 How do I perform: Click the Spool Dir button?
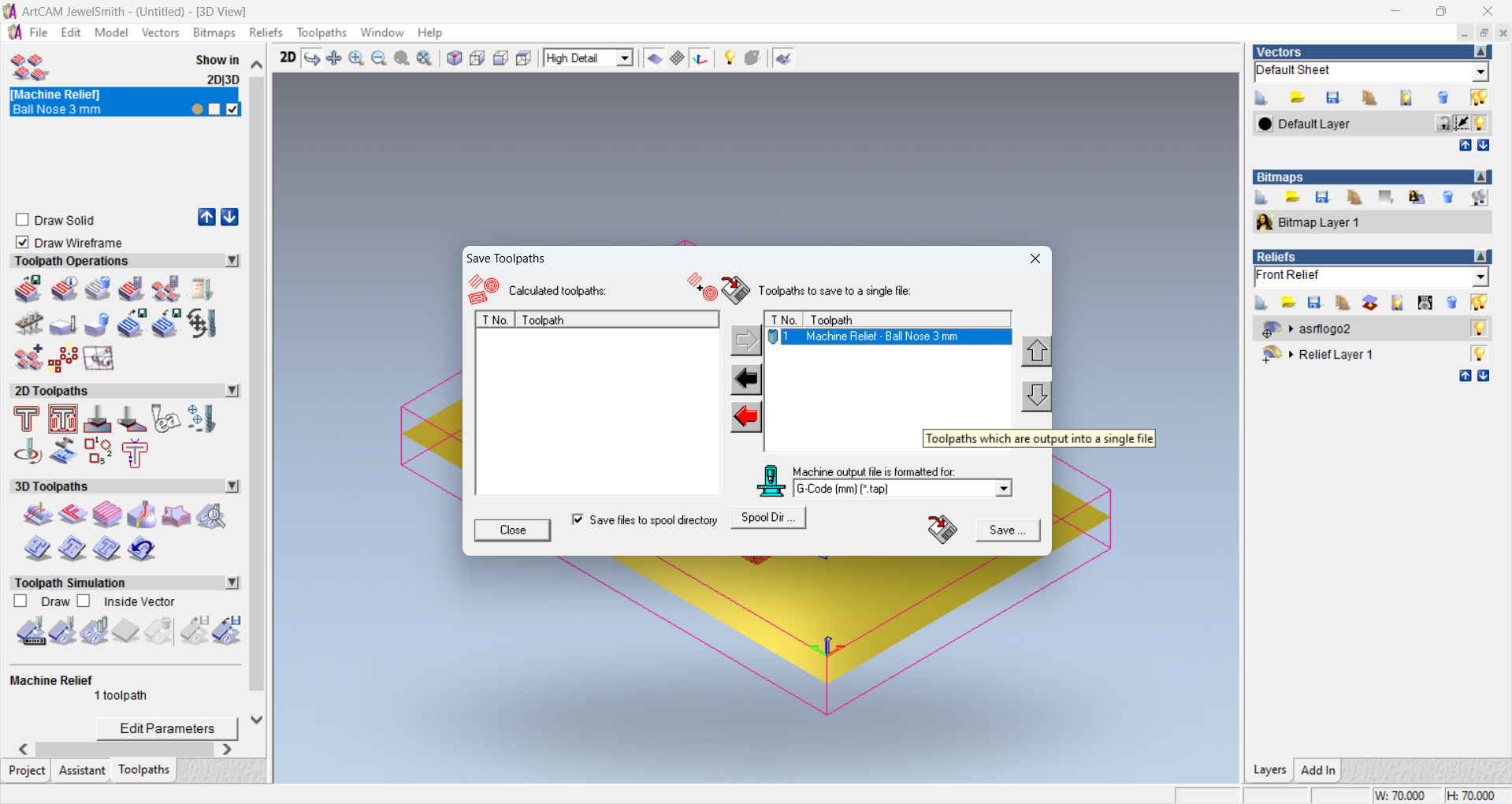click(768, 517)
